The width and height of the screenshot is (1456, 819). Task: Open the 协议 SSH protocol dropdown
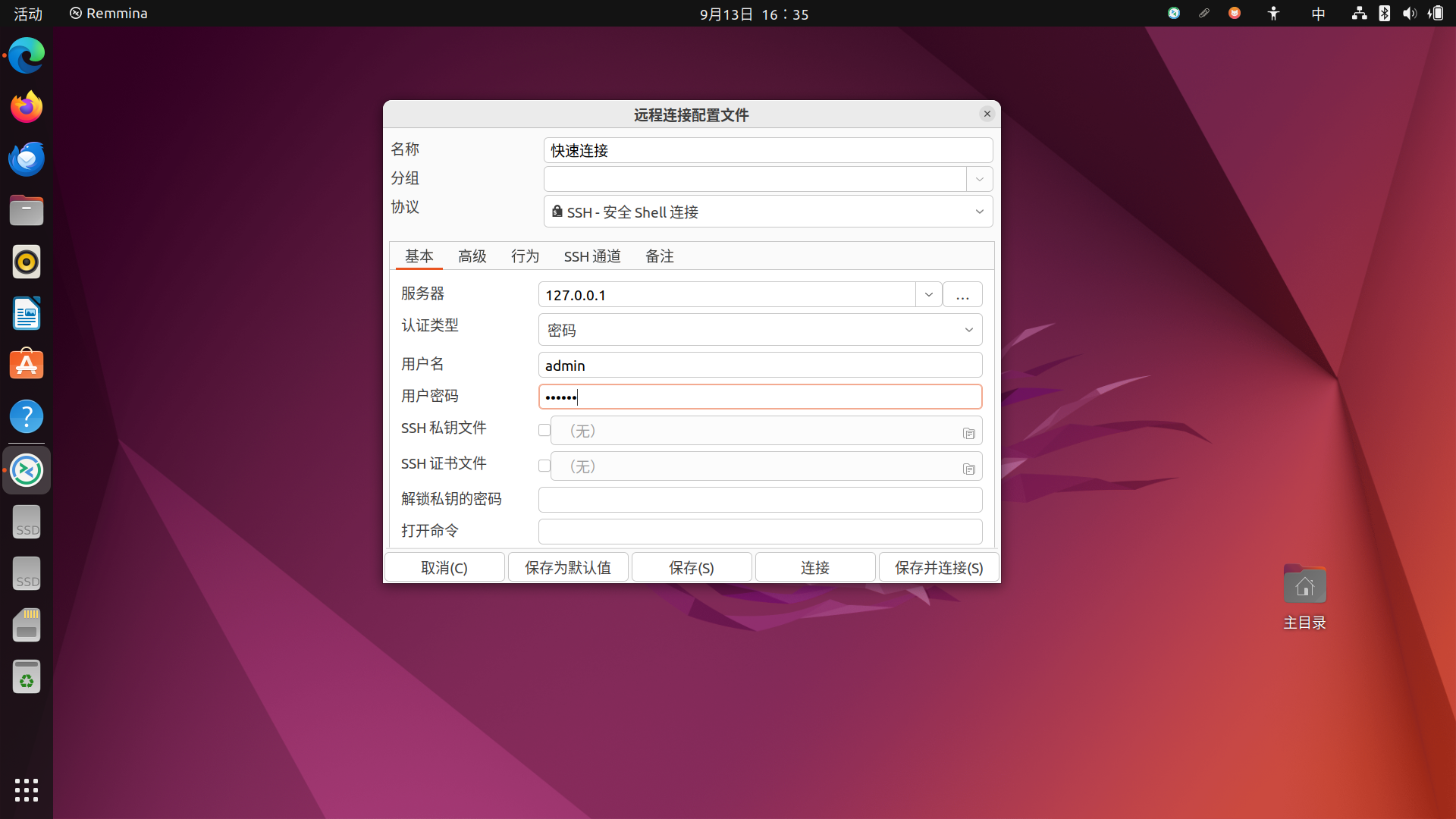(768, 212)
